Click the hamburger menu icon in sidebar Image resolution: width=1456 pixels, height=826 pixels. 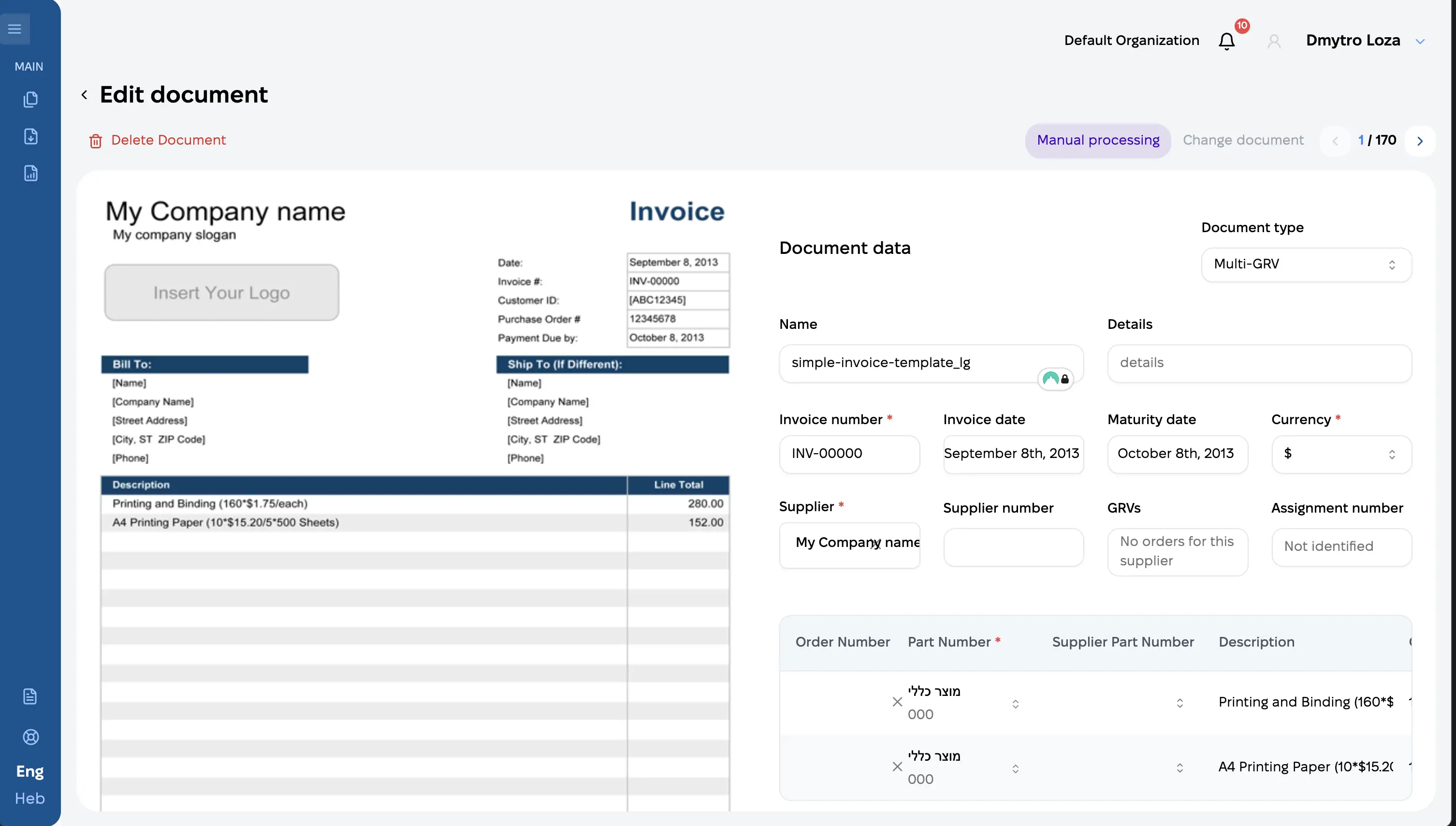[15, 29]
